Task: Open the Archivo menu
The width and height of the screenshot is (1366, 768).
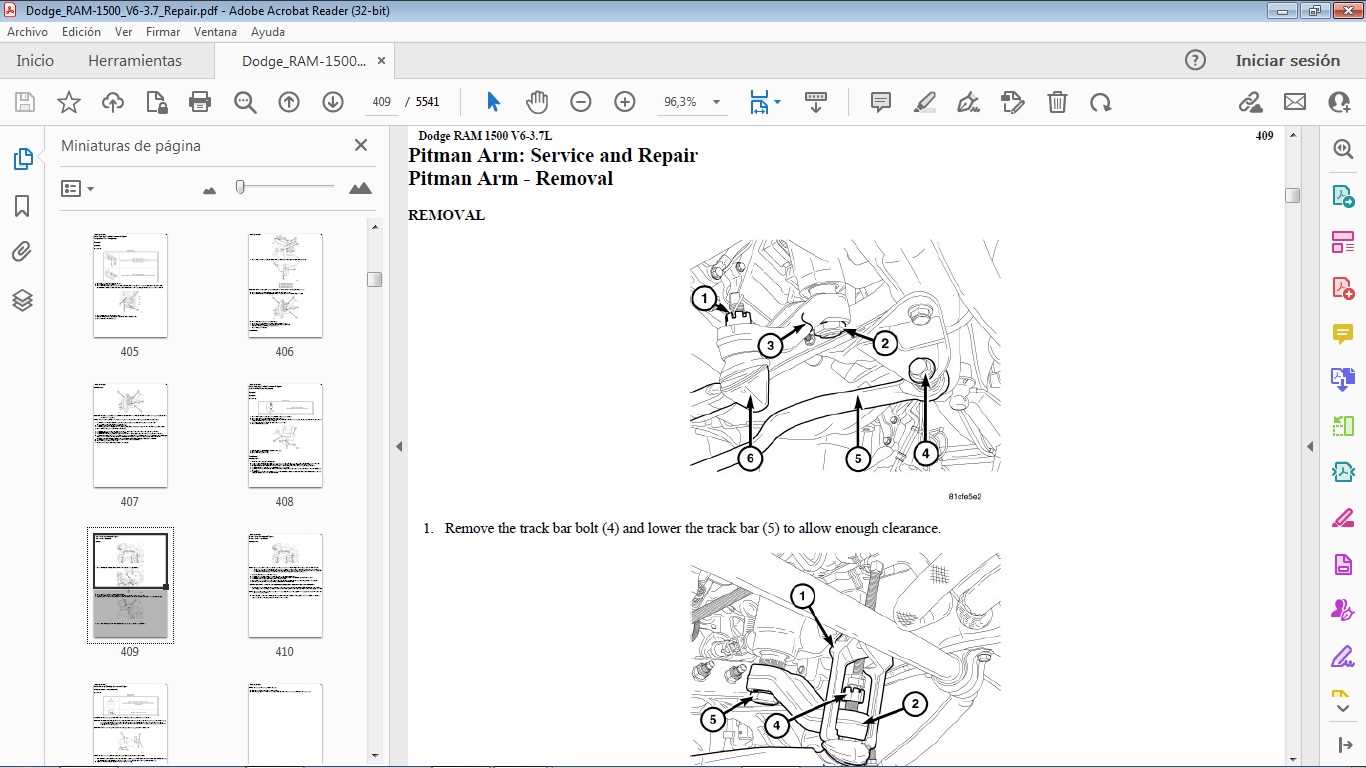Action: (28, 32)
